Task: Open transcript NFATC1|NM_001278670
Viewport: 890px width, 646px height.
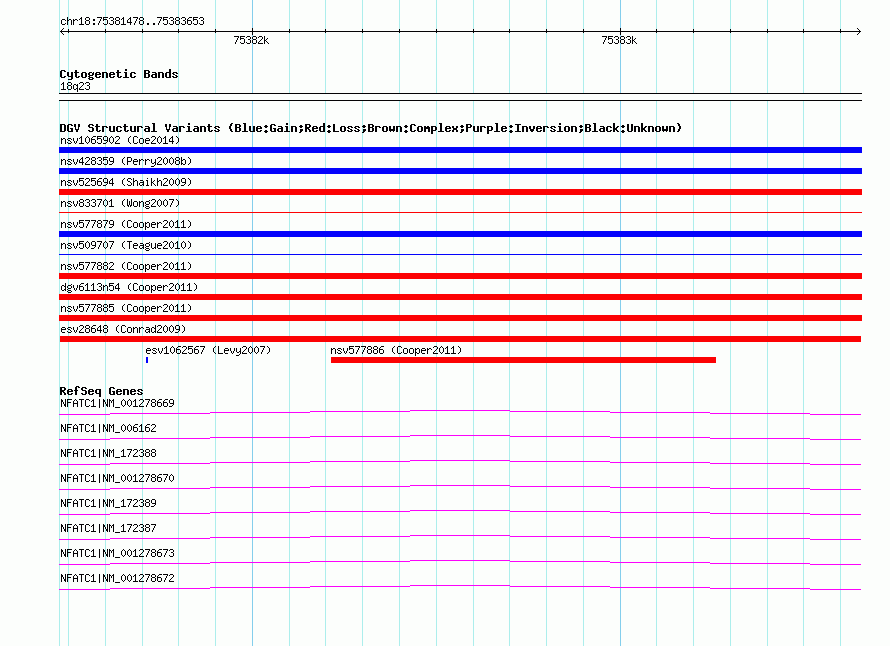Action: click(x=117, y=479)
